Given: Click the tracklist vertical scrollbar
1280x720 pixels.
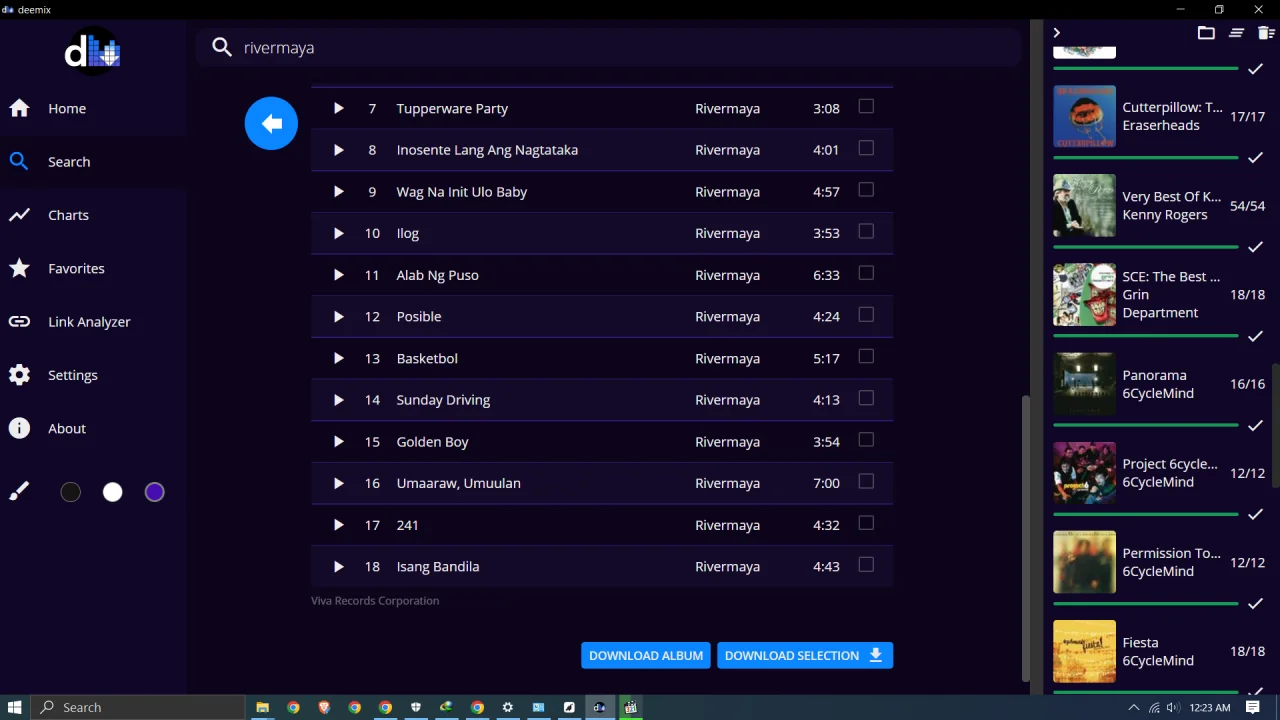Looking at the screenshot, I should click(1025, 538).
